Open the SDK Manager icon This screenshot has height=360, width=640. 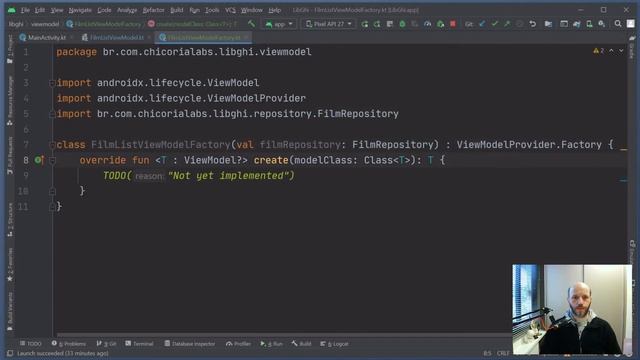click(x=602, y=24)
